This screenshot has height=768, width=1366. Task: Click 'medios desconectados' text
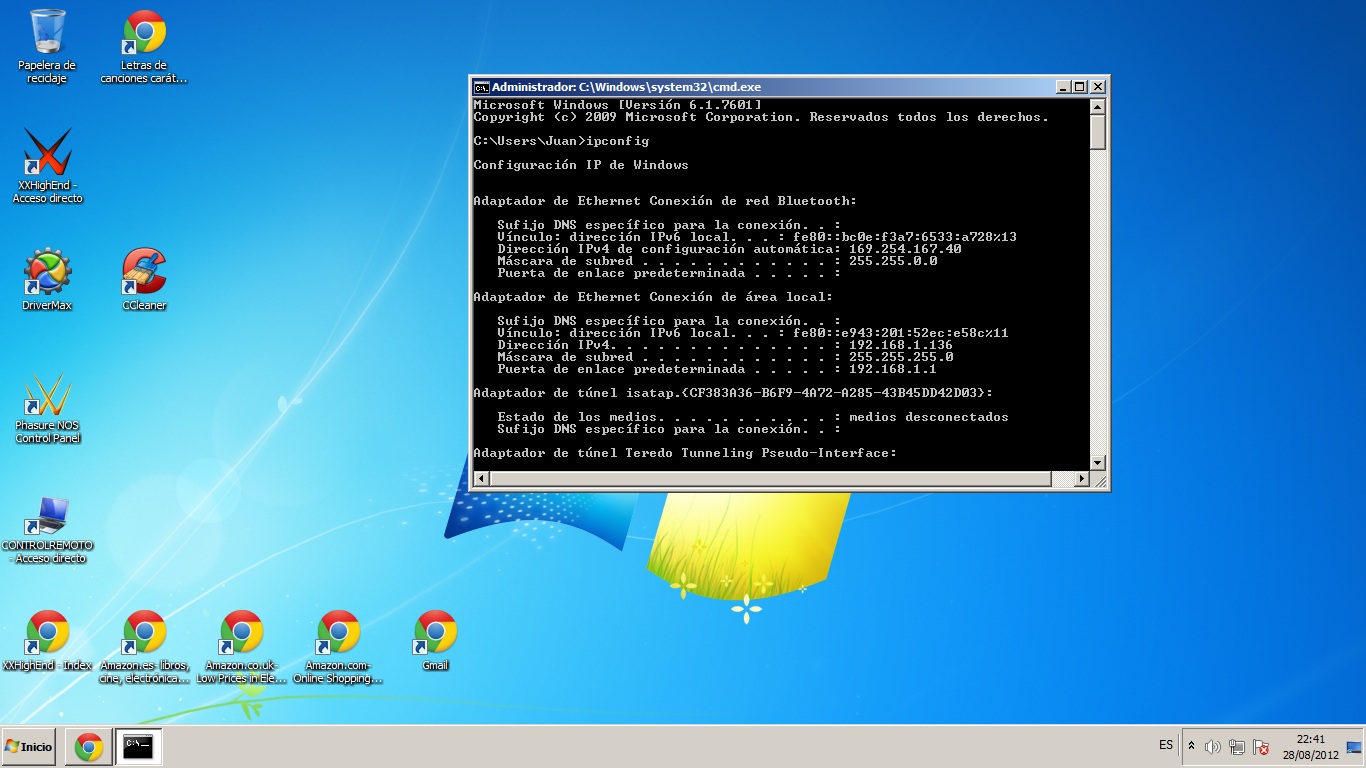pyautogui.click(x=929, y=417)
